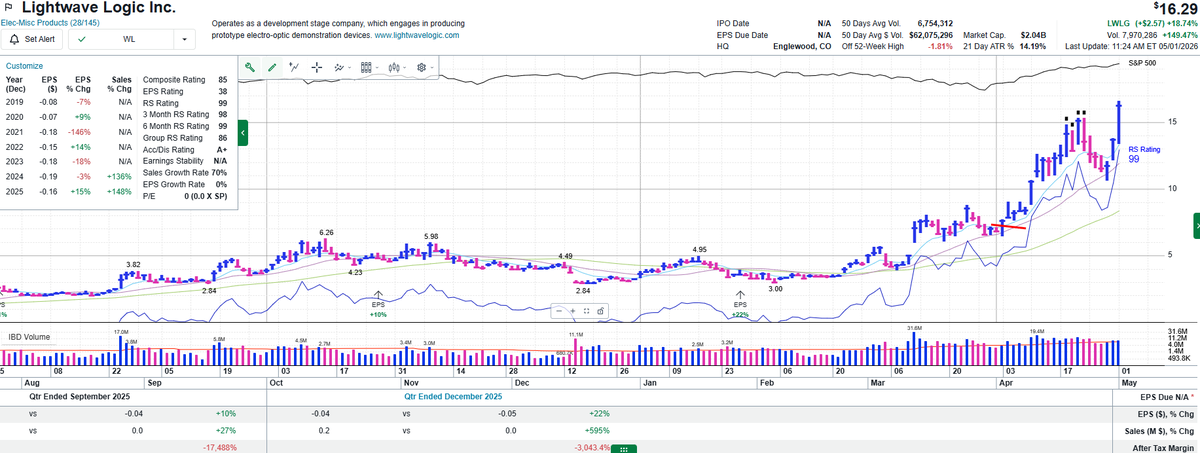Viewport: 1200px width, 453px height.
Task: Click the Set Alert bell button
Action: [33, 39]
